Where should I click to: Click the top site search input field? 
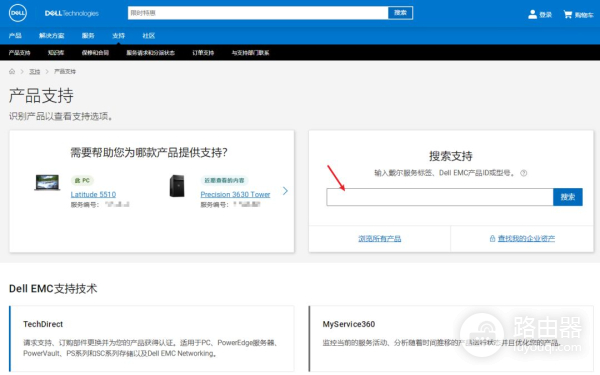click(258, 13)
